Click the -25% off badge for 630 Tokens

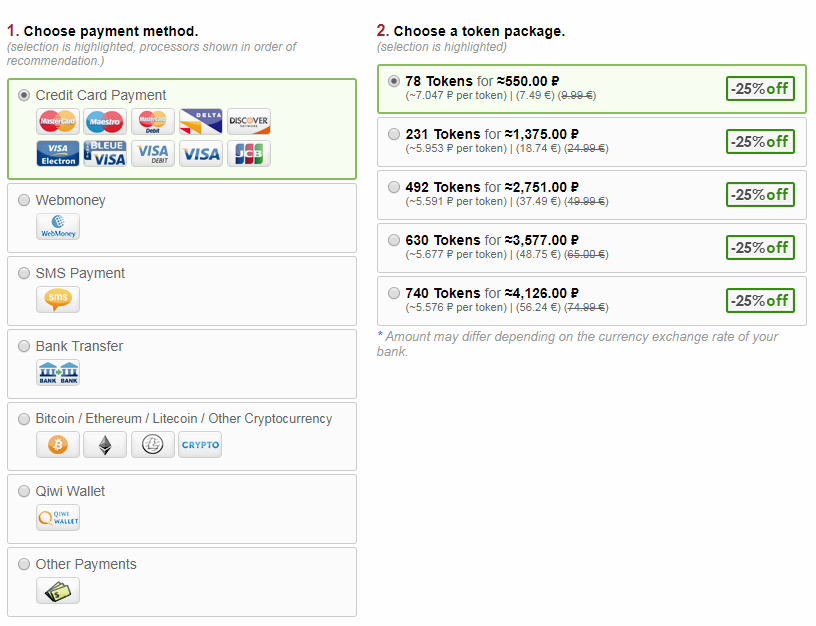760,247
